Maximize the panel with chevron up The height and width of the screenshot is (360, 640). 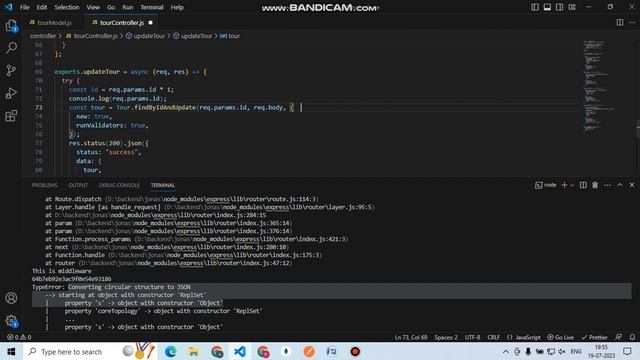[620, 185]
